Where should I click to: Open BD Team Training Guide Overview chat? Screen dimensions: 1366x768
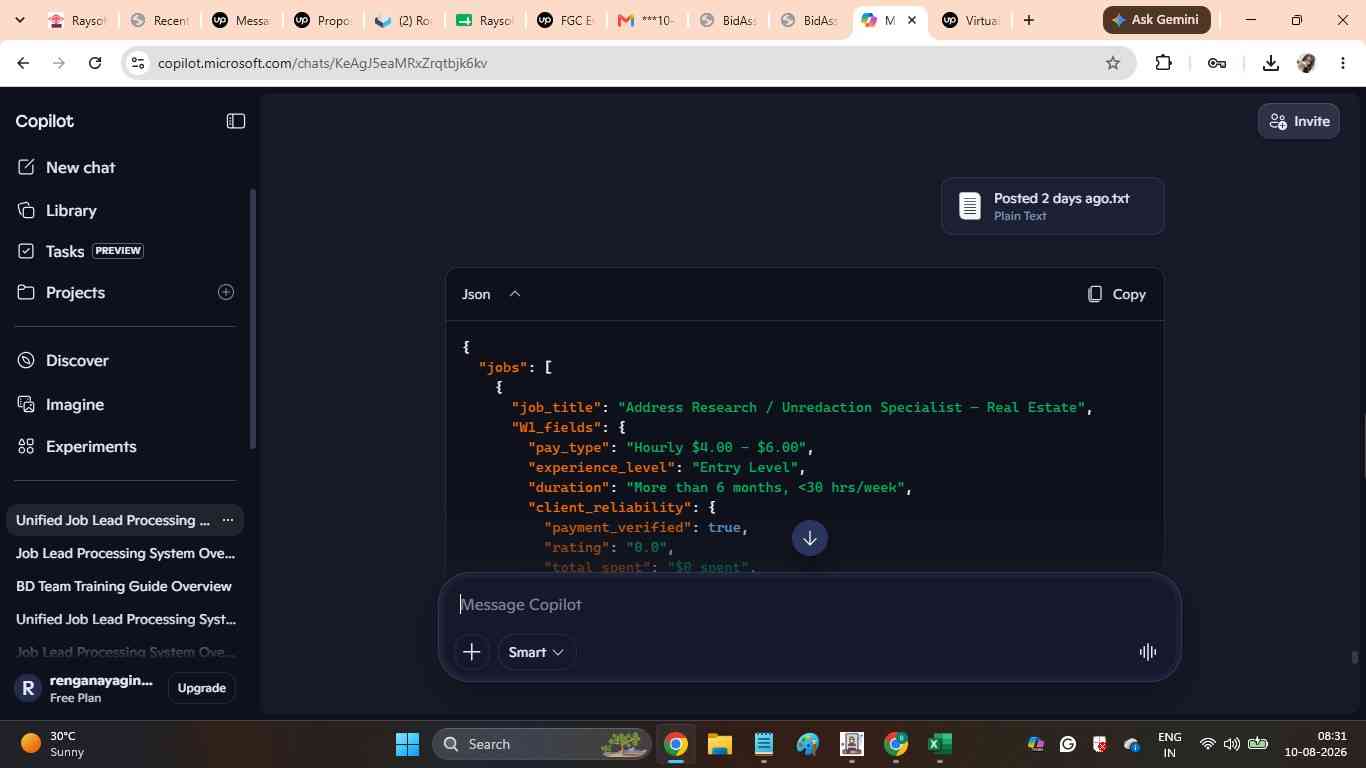124,586
